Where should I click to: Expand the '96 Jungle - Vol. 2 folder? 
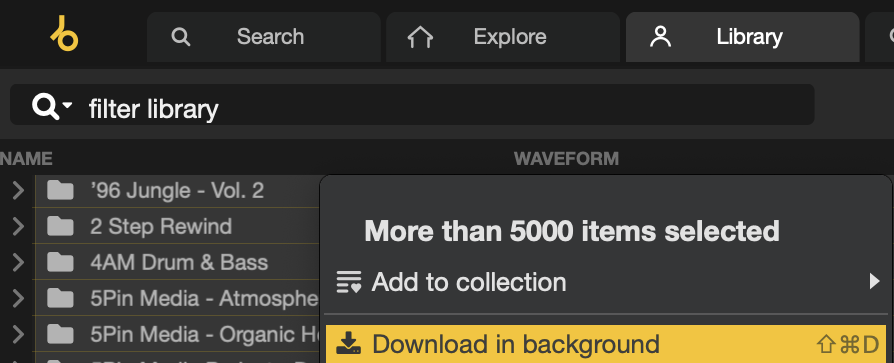pyautogui.click(x=18, y=190)
